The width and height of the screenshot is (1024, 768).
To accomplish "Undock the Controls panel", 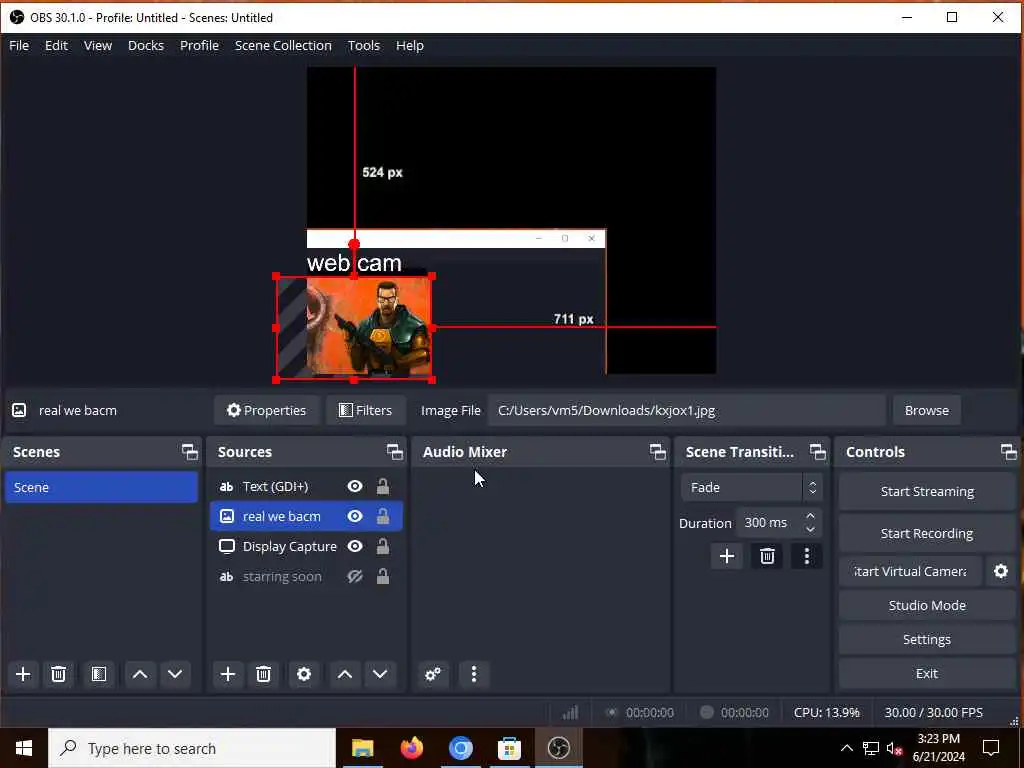I will coord(1008,452).
